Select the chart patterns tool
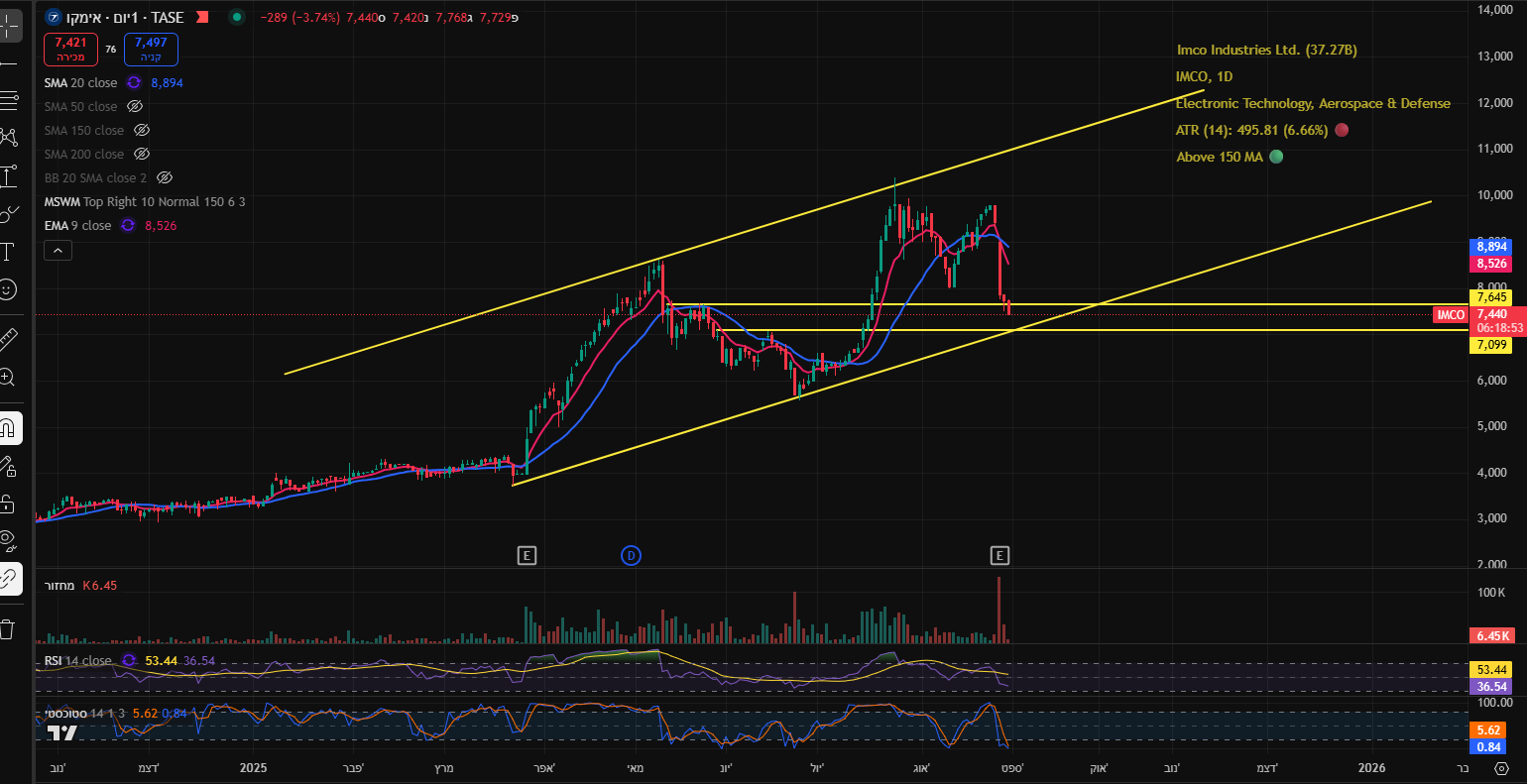Screen dimensions: 1527x784 click(x=8, y=137)
